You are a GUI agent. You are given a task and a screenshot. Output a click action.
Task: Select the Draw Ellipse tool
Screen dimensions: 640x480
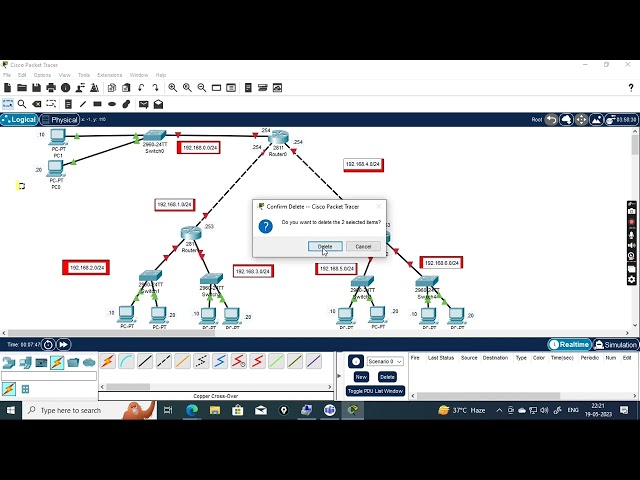(x=112, y=104)
